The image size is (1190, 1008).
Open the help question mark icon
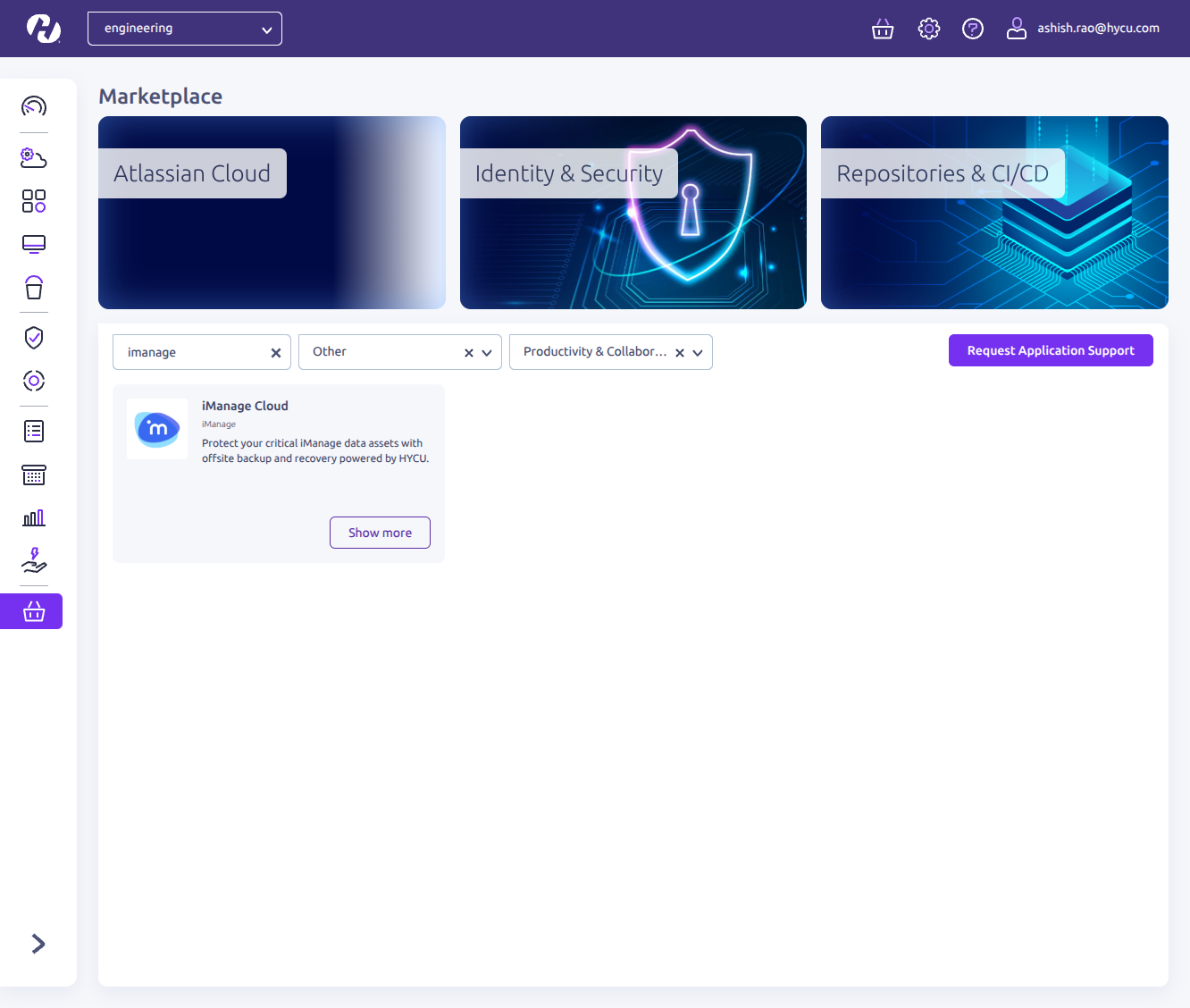pyautogui.click(x=973, y=29)
